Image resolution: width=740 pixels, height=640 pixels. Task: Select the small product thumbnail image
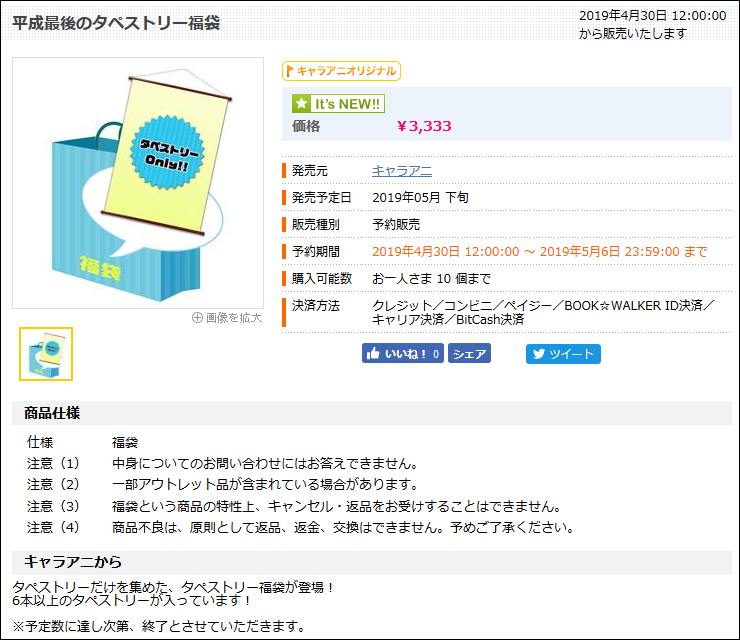(46, 354)
